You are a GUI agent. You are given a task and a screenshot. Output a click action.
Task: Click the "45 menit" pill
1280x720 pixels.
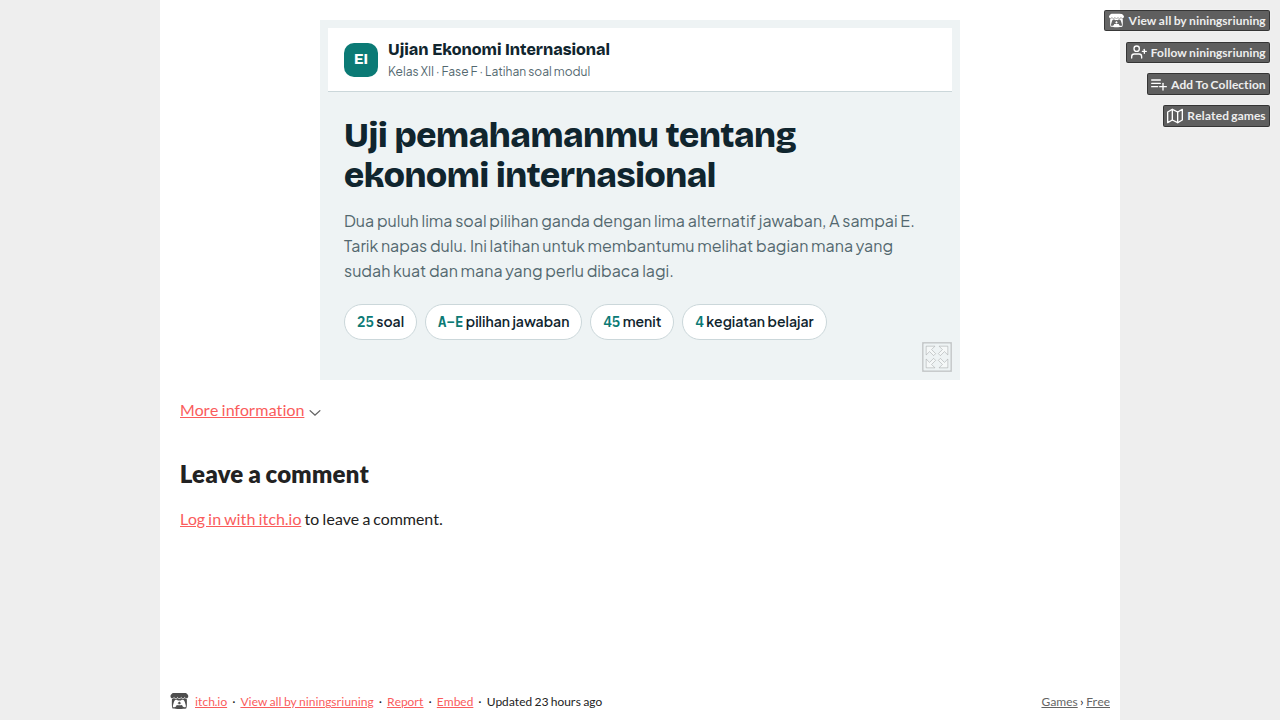coord(632,322)
